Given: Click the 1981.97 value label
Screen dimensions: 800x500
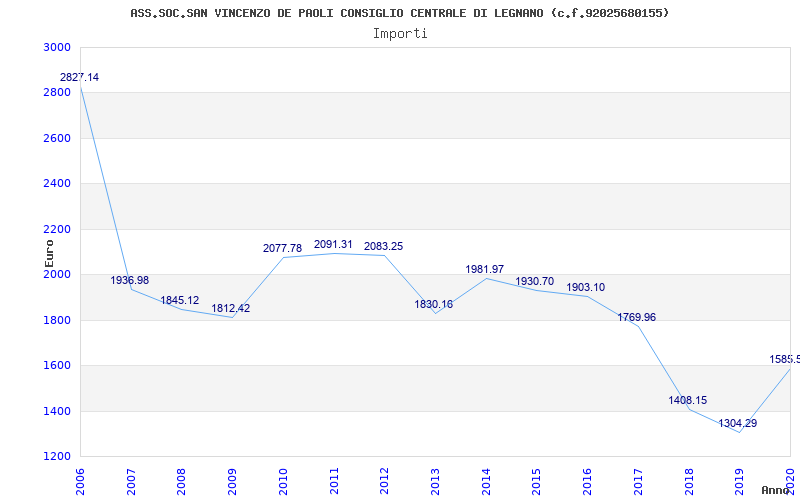Looking at the screenshot, I should [x=485, y=269].
